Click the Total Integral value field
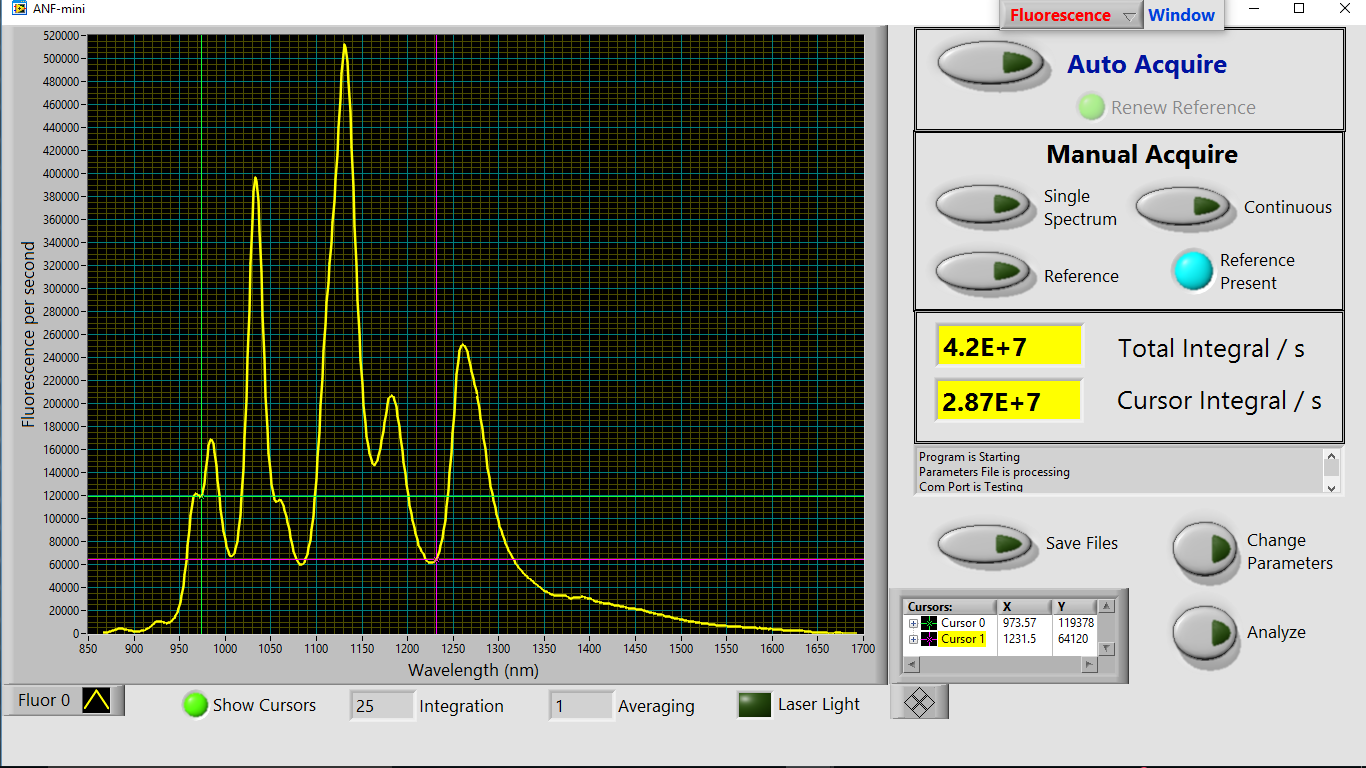 tap(1010, 346)
